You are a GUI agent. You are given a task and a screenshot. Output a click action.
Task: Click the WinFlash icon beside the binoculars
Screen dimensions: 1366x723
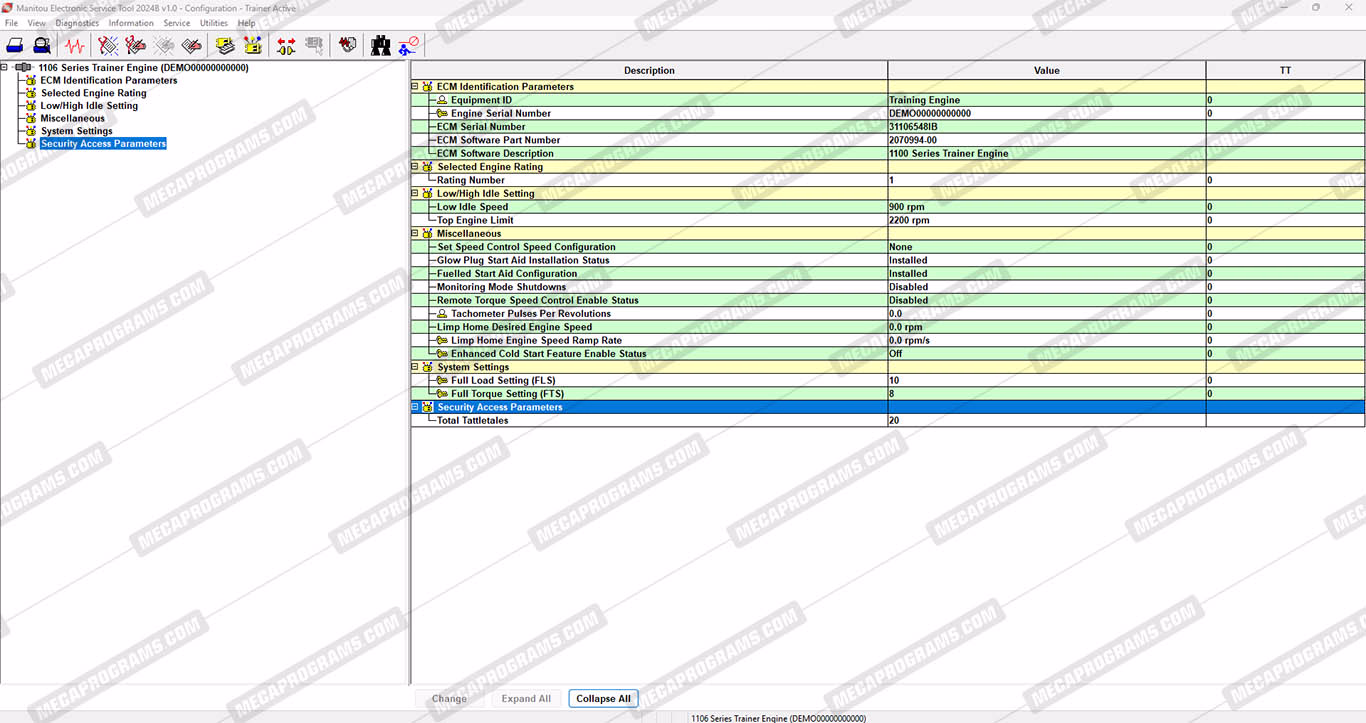click(x=409, y=45)
